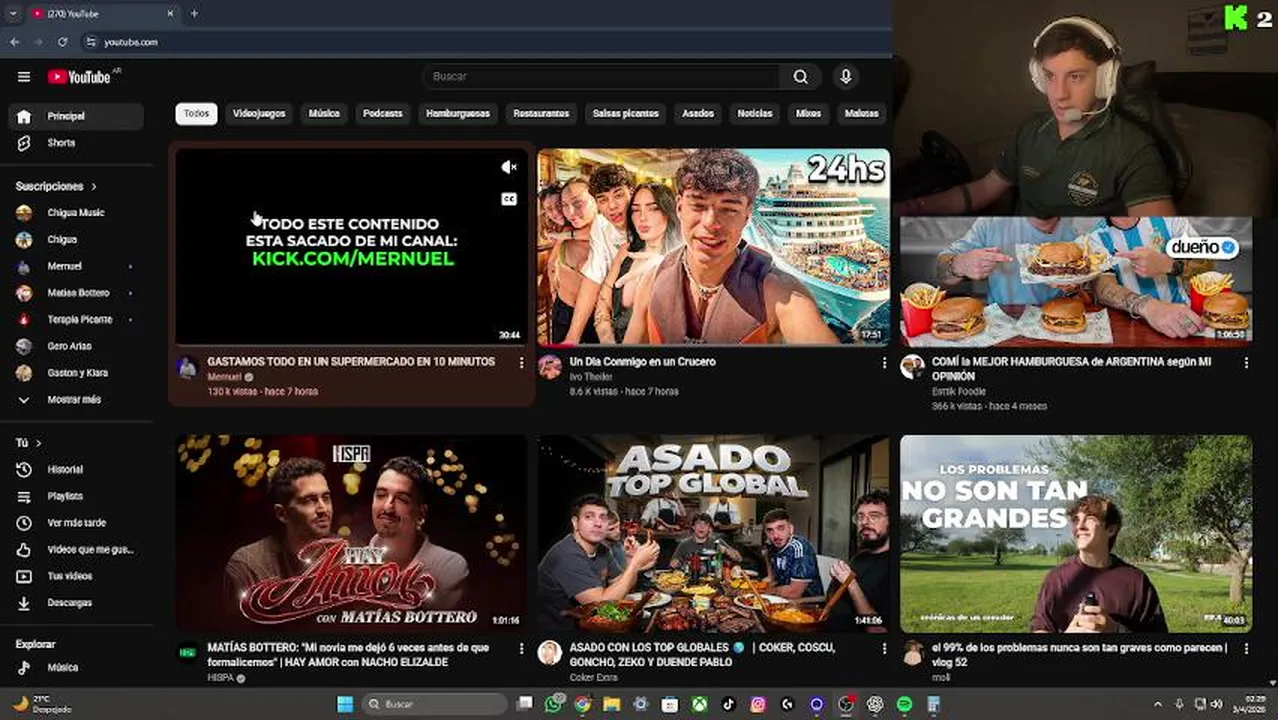Select the Restaurantes filter chip
1278x720 pixels.
[x=541, y=113]
